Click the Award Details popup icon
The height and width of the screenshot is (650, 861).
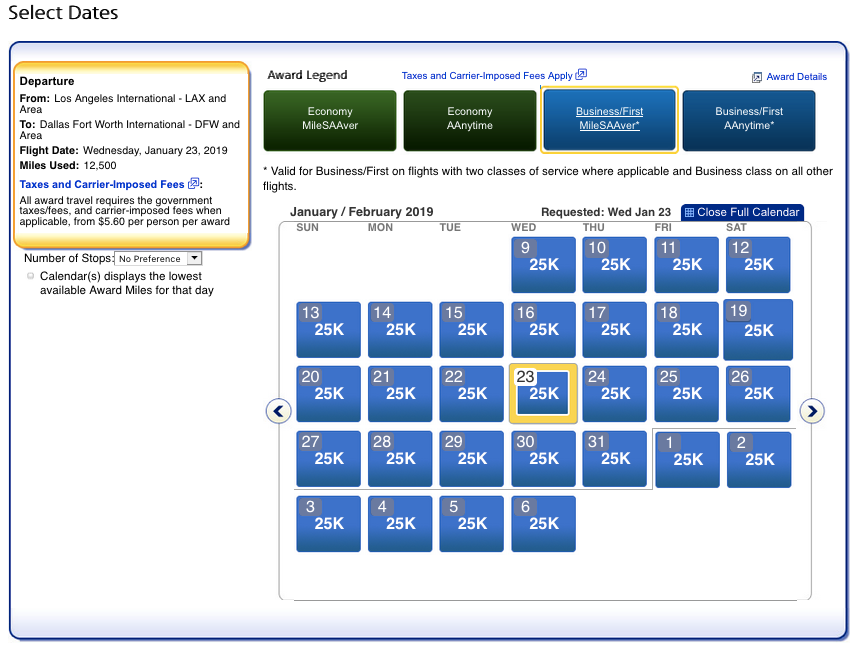(x=757, y=77)
